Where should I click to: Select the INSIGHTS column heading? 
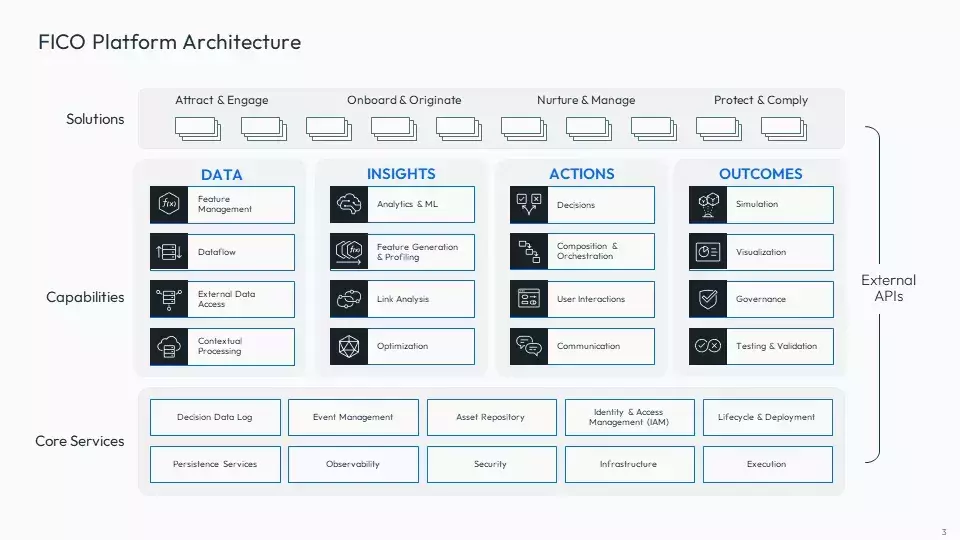click(401, 174)
